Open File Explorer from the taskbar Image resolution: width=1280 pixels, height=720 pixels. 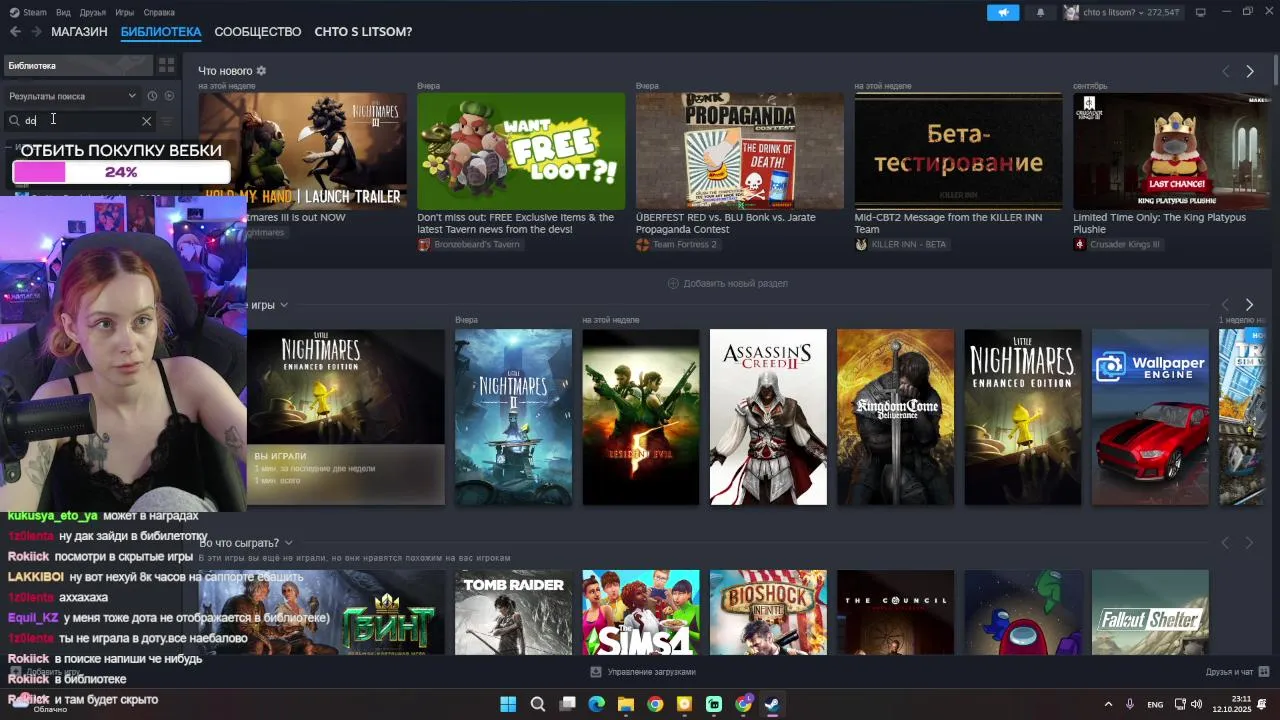(x=626, y=704)
